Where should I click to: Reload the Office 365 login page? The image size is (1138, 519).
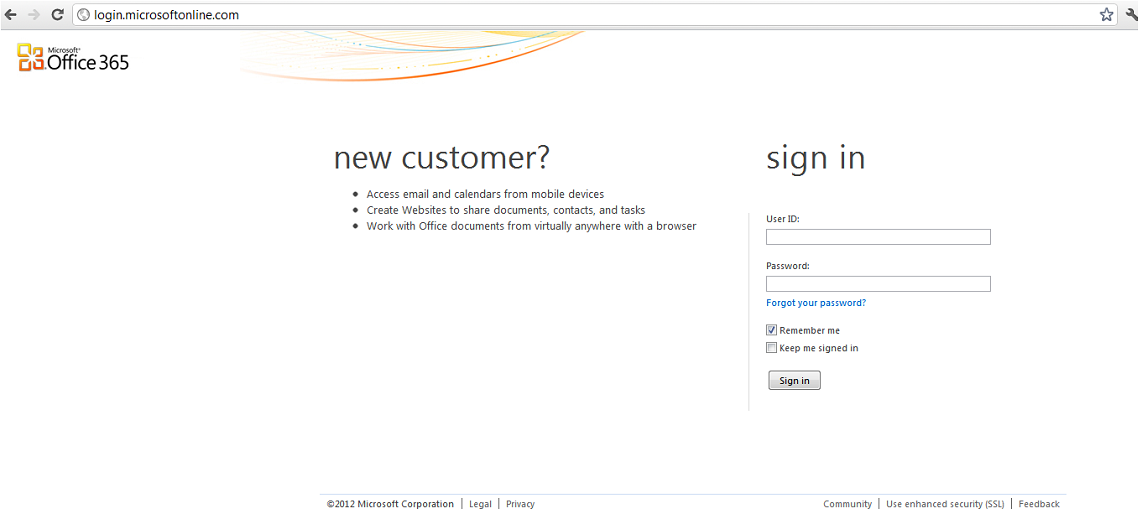click(57, 15)
